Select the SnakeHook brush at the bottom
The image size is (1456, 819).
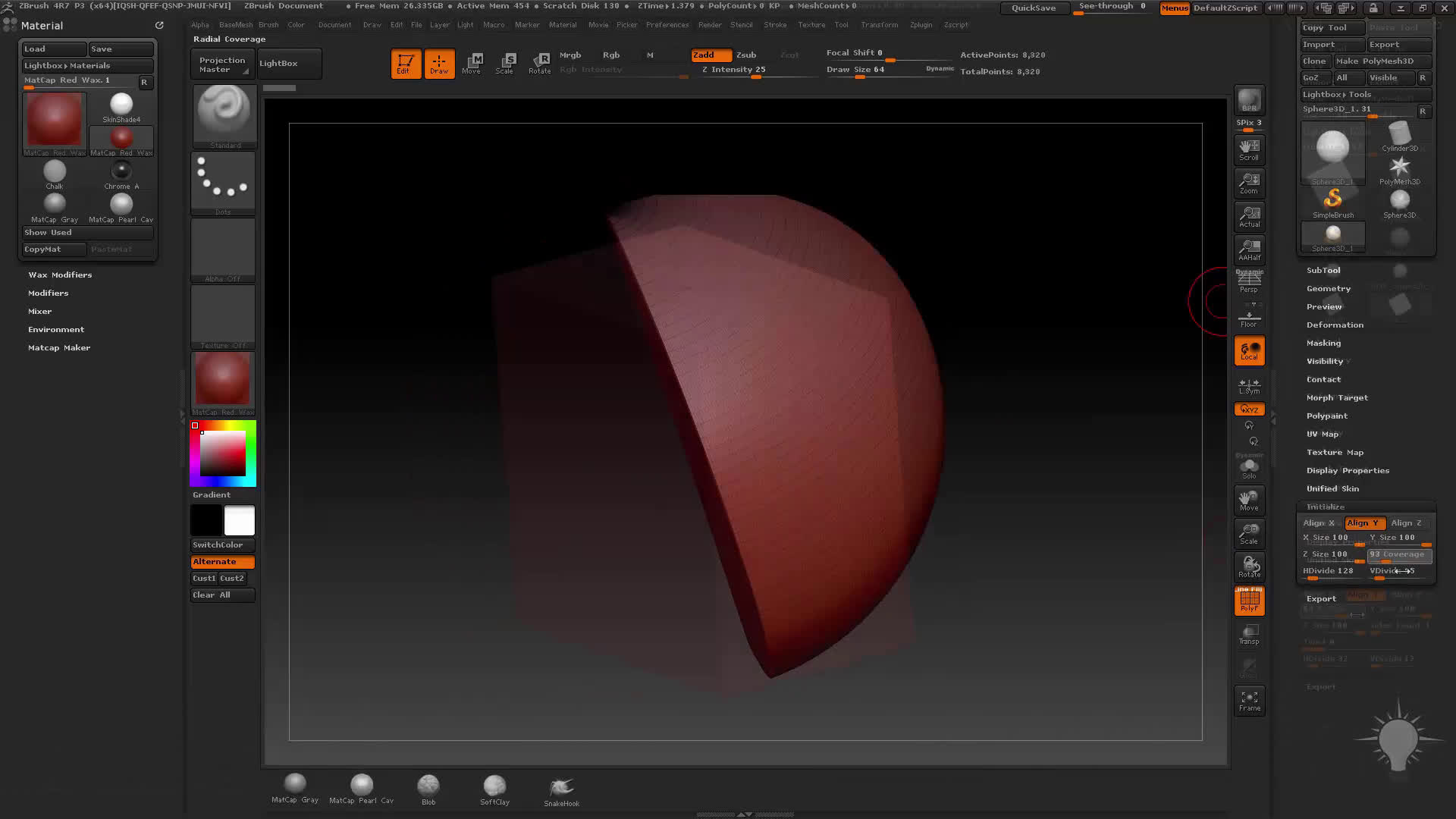tap(560, 786)
